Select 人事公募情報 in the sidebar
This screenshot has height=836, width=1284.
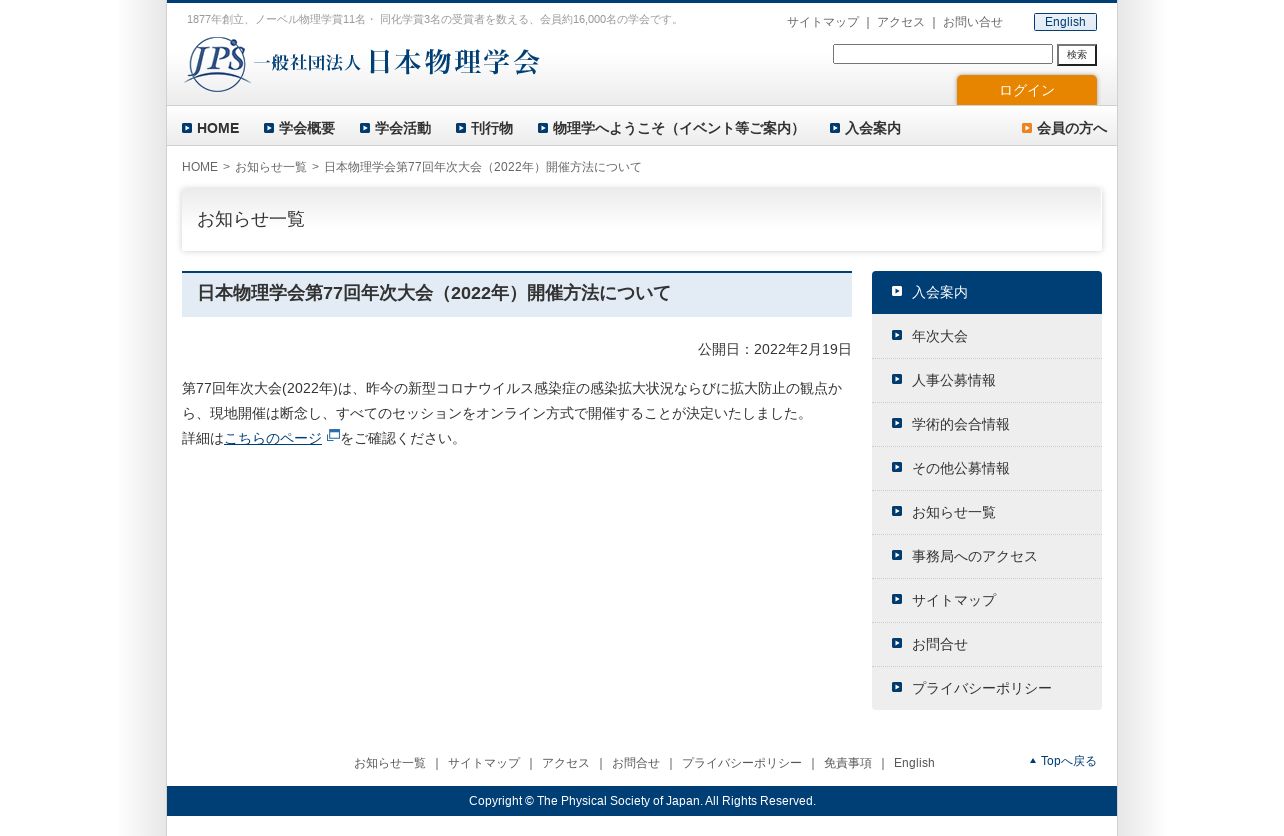pyautogui.click(x=987, y=380)
